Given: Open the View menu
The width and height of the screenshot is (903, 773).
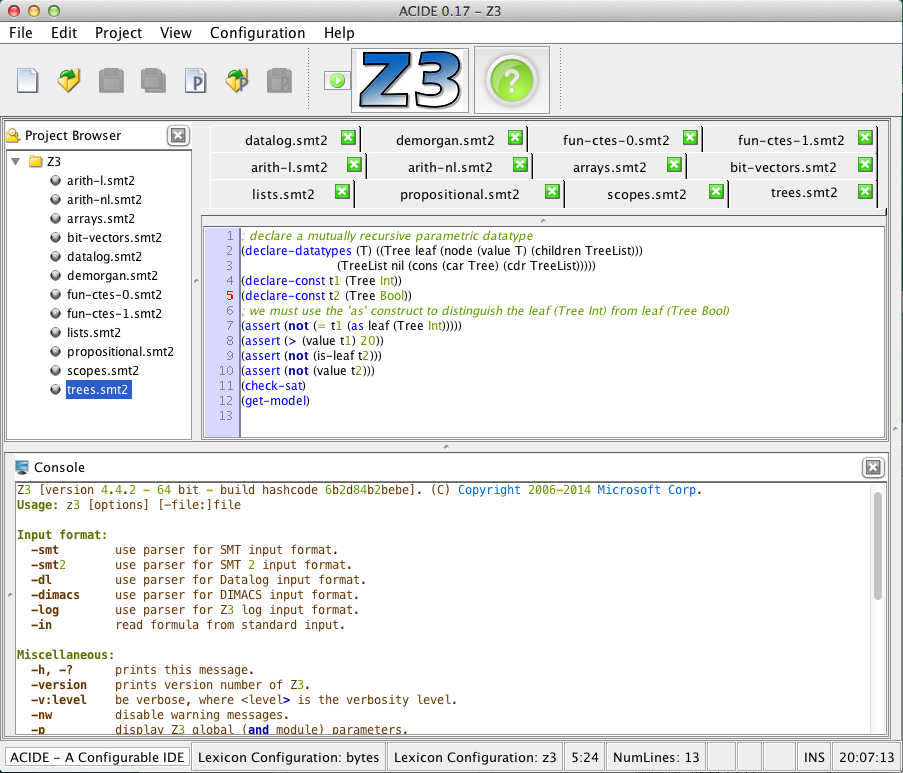Looking at the screenshot, I should tap(176, 33).
